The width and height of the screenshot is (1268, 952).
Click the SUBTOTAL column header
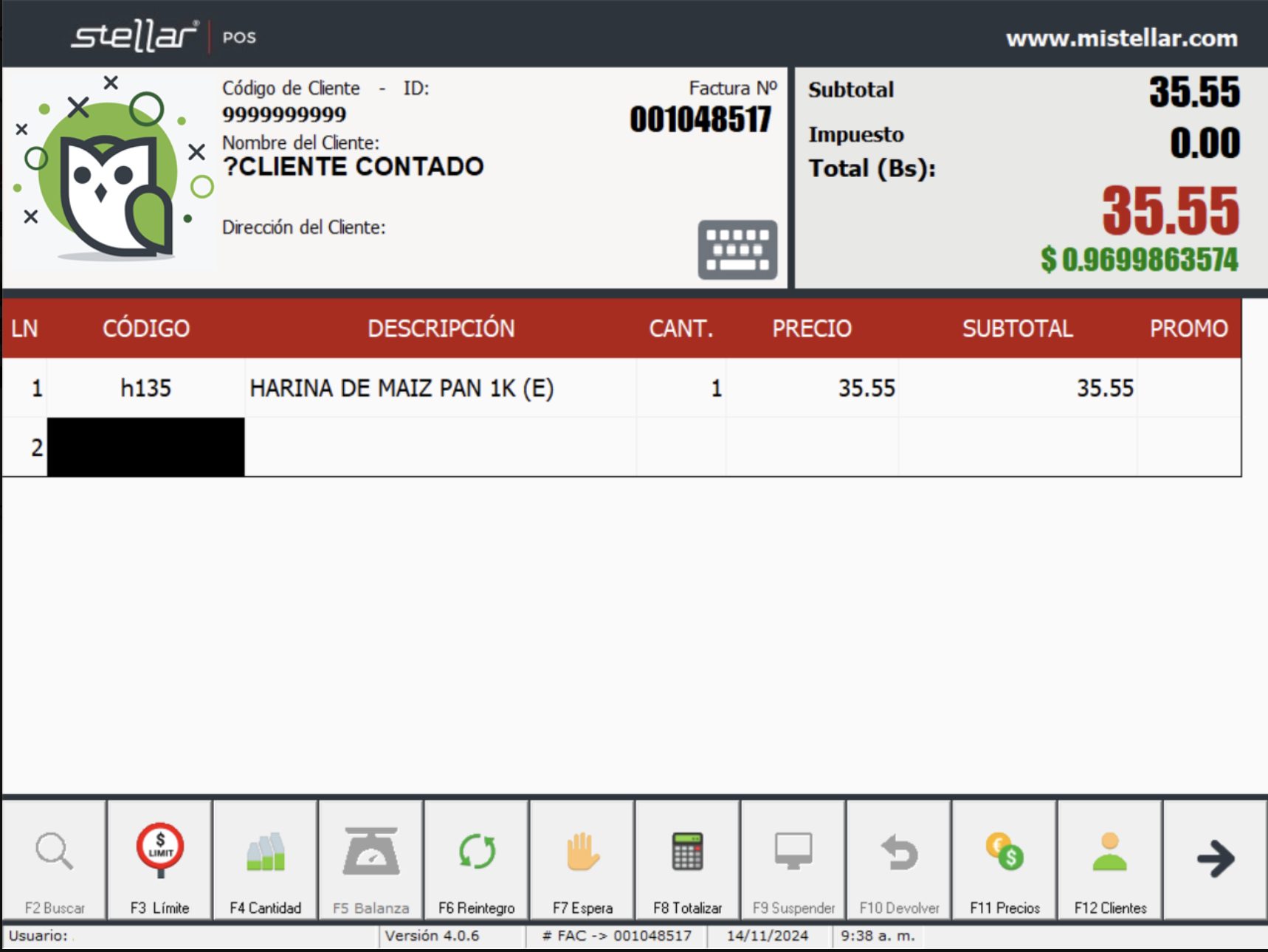(x=1017, y=328)
